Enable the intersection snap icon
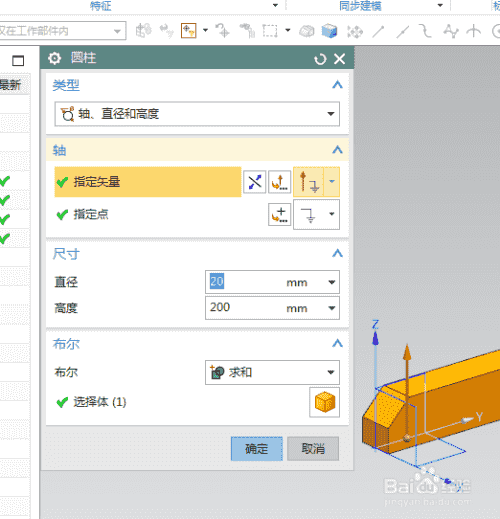This screenshot has width=500, height=519. click(x=451, y=31)
